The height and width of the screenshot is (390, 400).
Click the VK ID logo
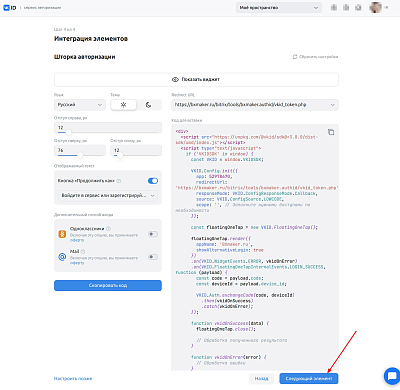tap(10, 8)
